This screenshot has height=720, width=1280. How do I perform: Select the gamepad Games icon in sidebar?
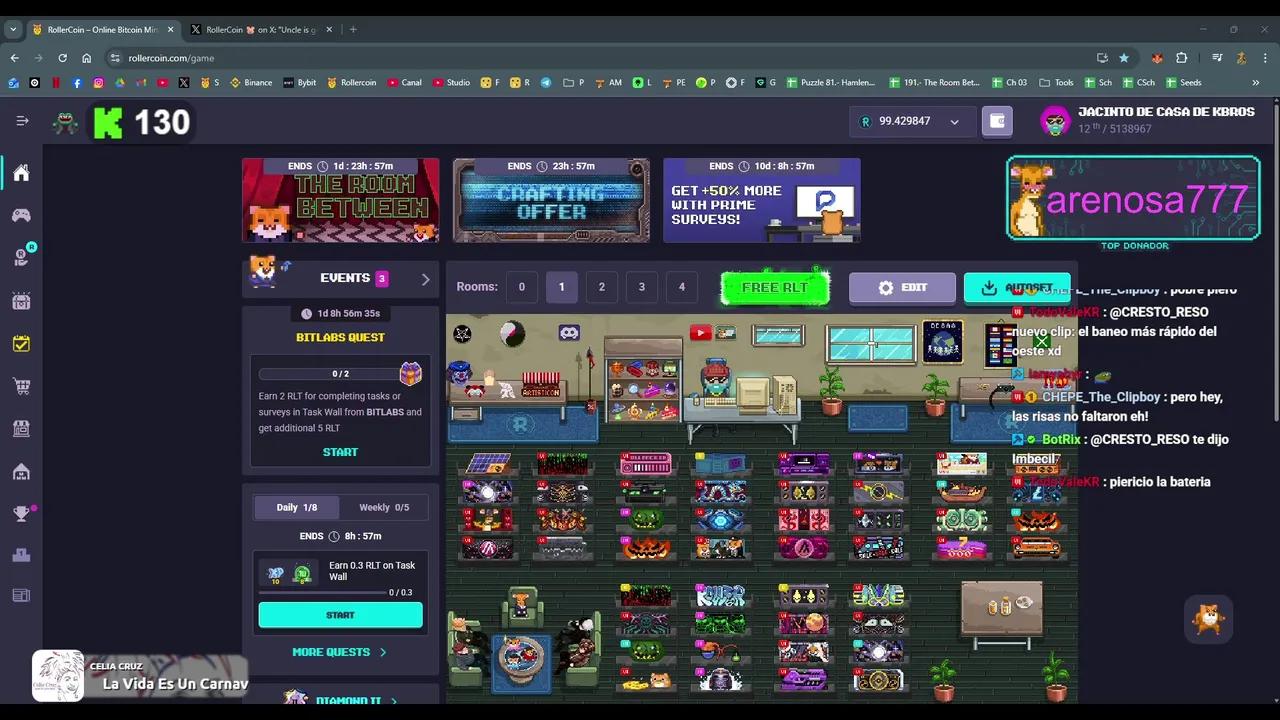point(21,214)
